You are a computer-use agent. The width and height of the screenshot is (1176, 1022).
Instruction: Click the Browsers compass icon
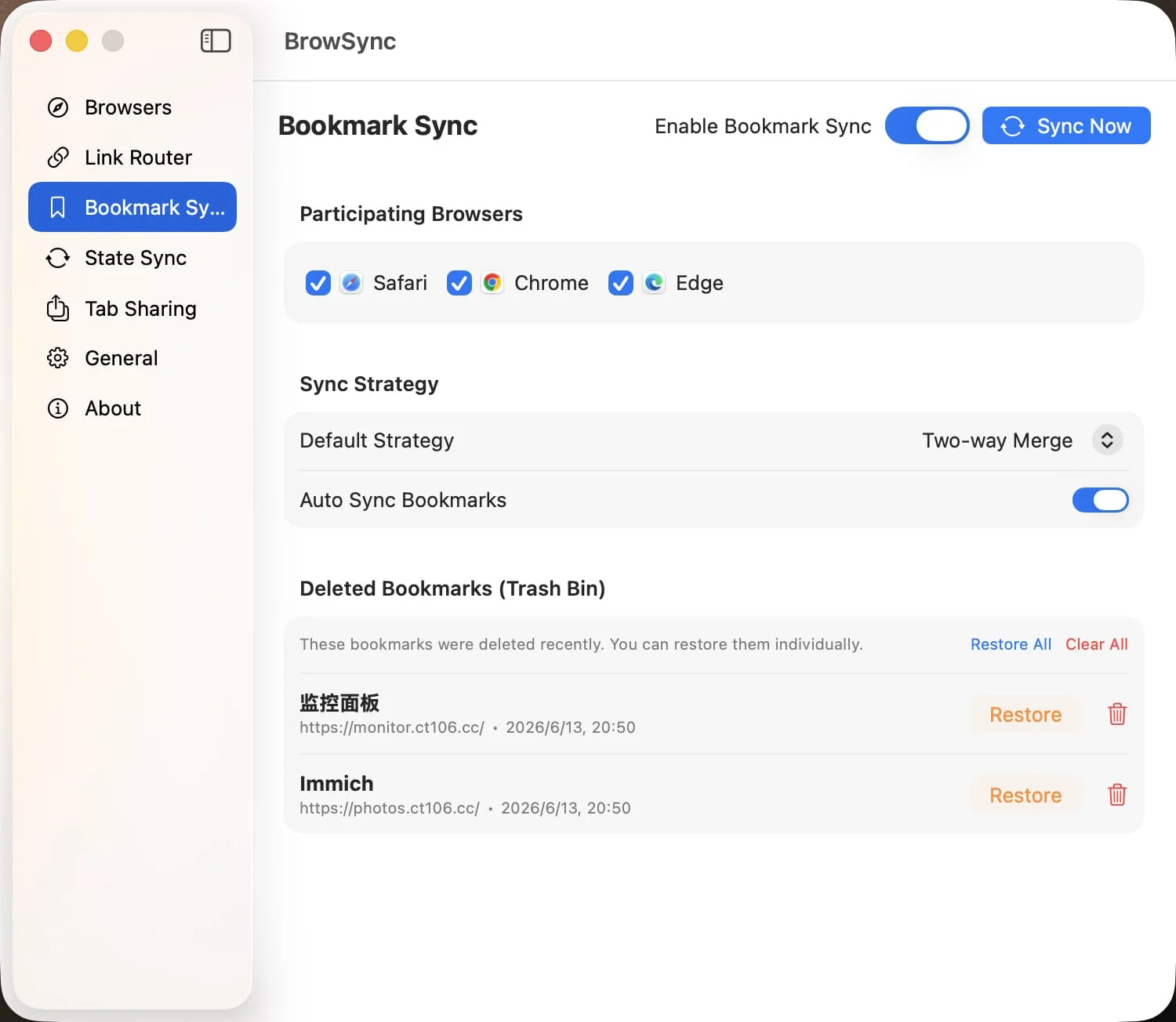tap(58, 107)
